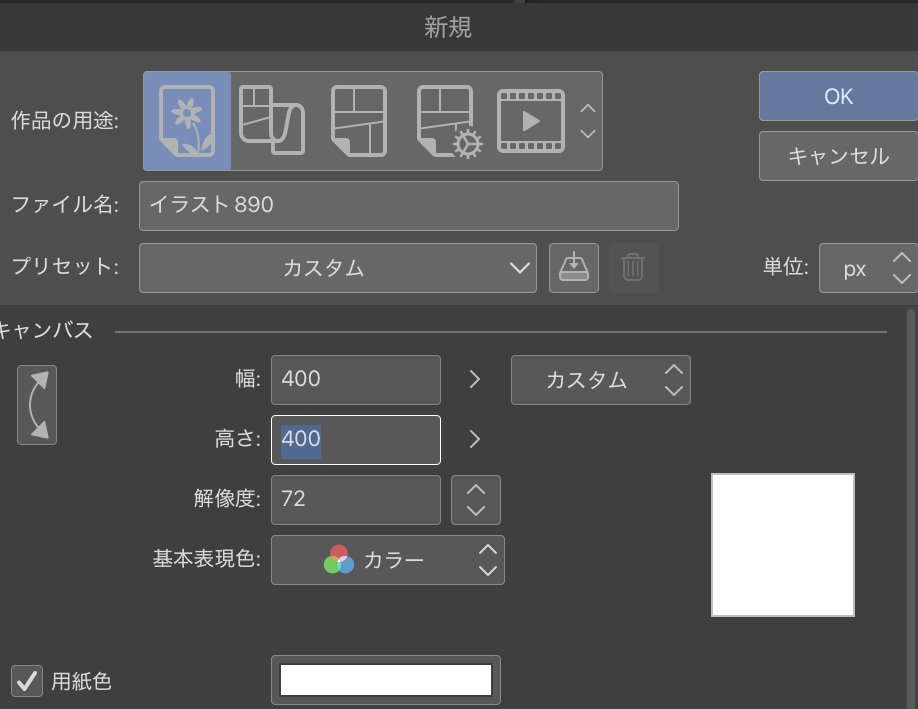Open the 基本表現色 color mode dropdown

[388, 560]
